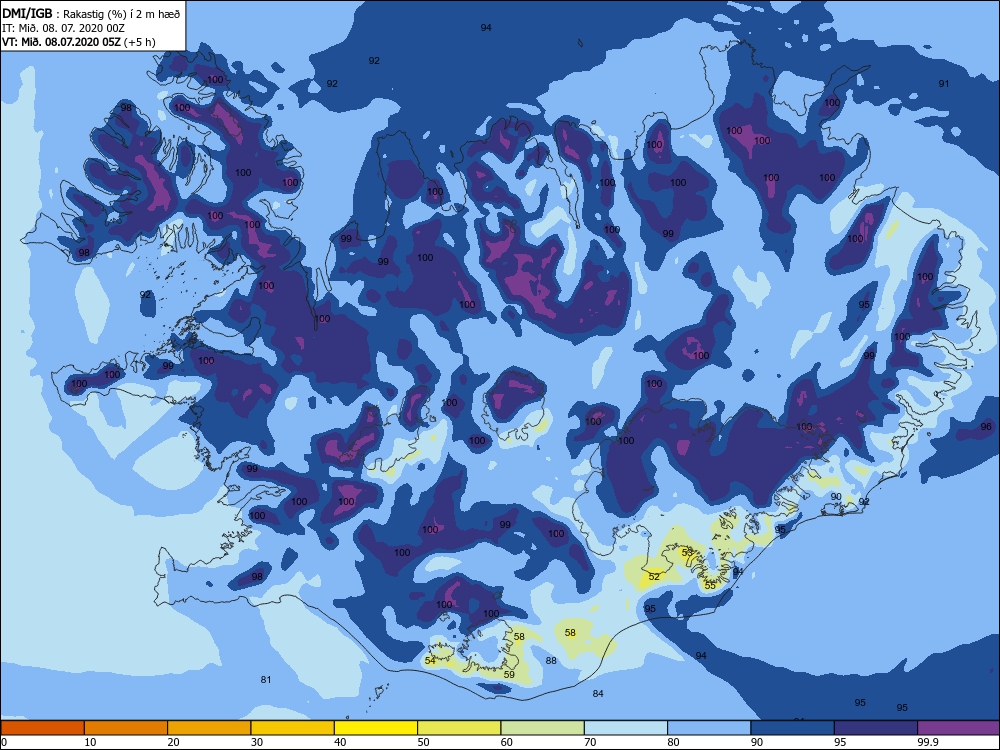
Task: Select the '40' legend scale label
Action: tap(341, 742)
